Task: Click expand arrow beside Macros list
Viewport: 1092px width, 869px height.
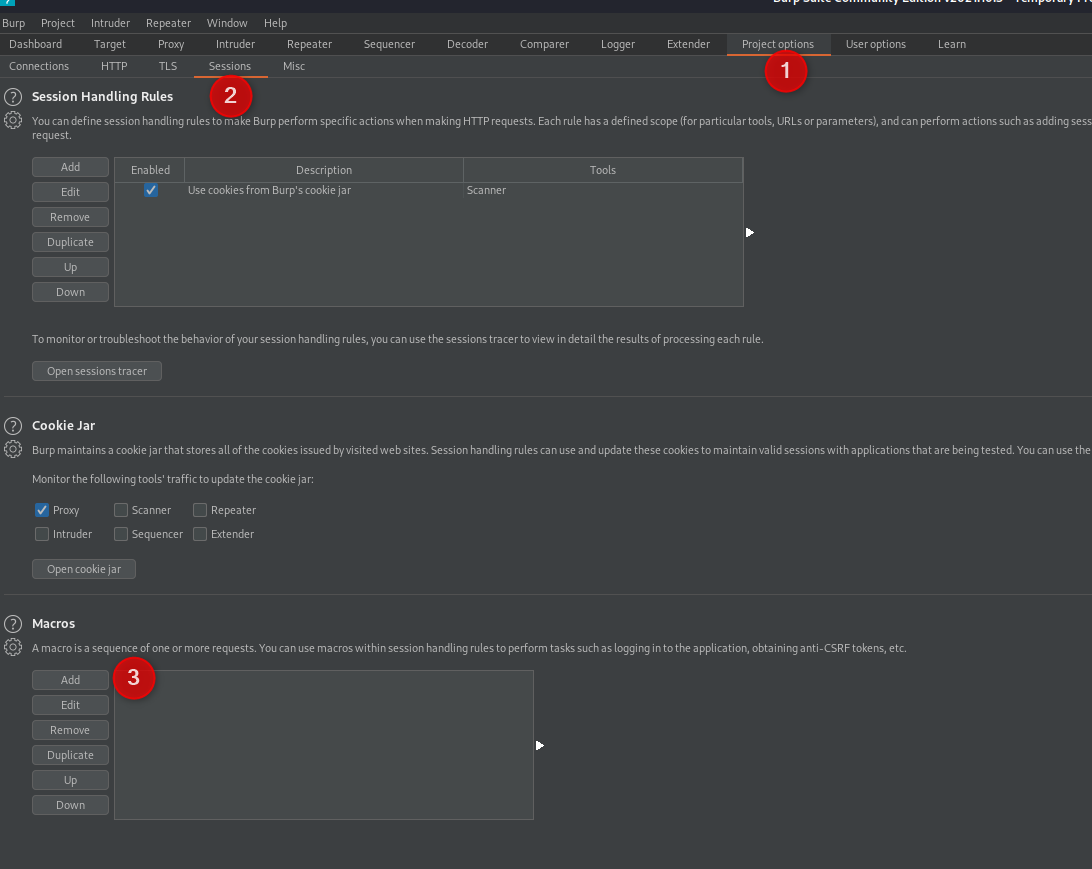Action: click(x=539, y=745)
